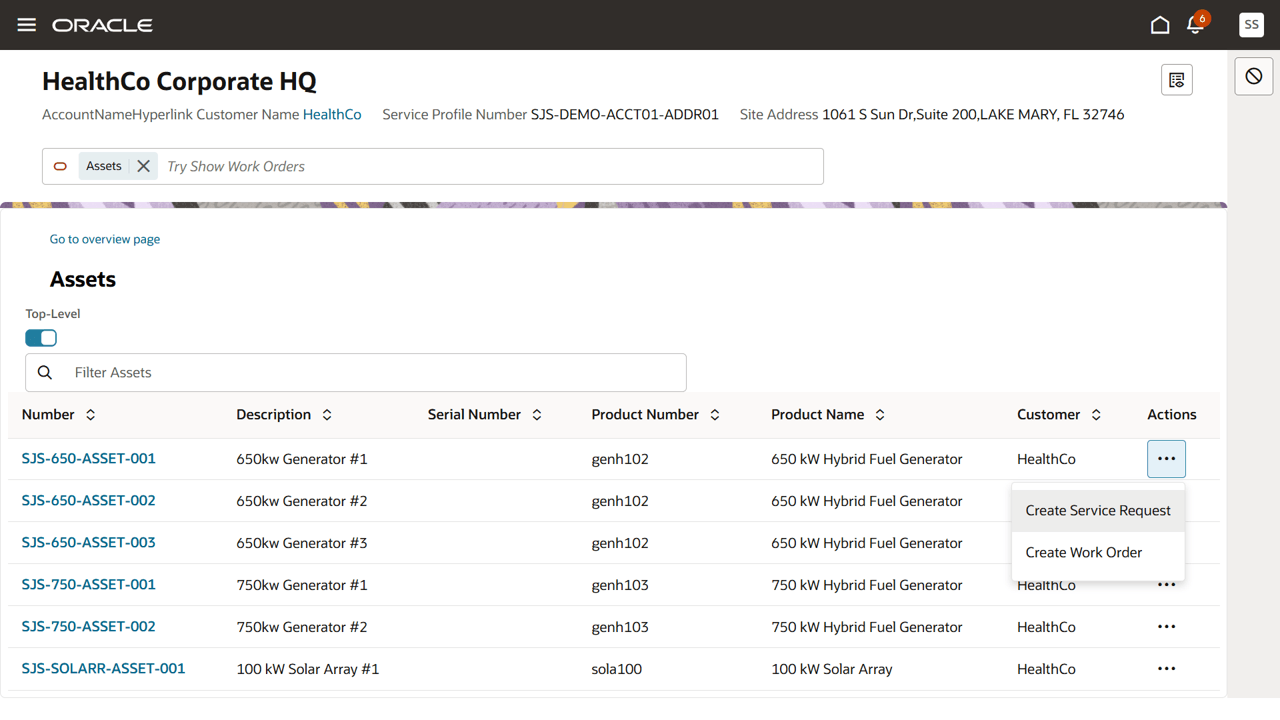Go to overview page link

click(104, 239)
